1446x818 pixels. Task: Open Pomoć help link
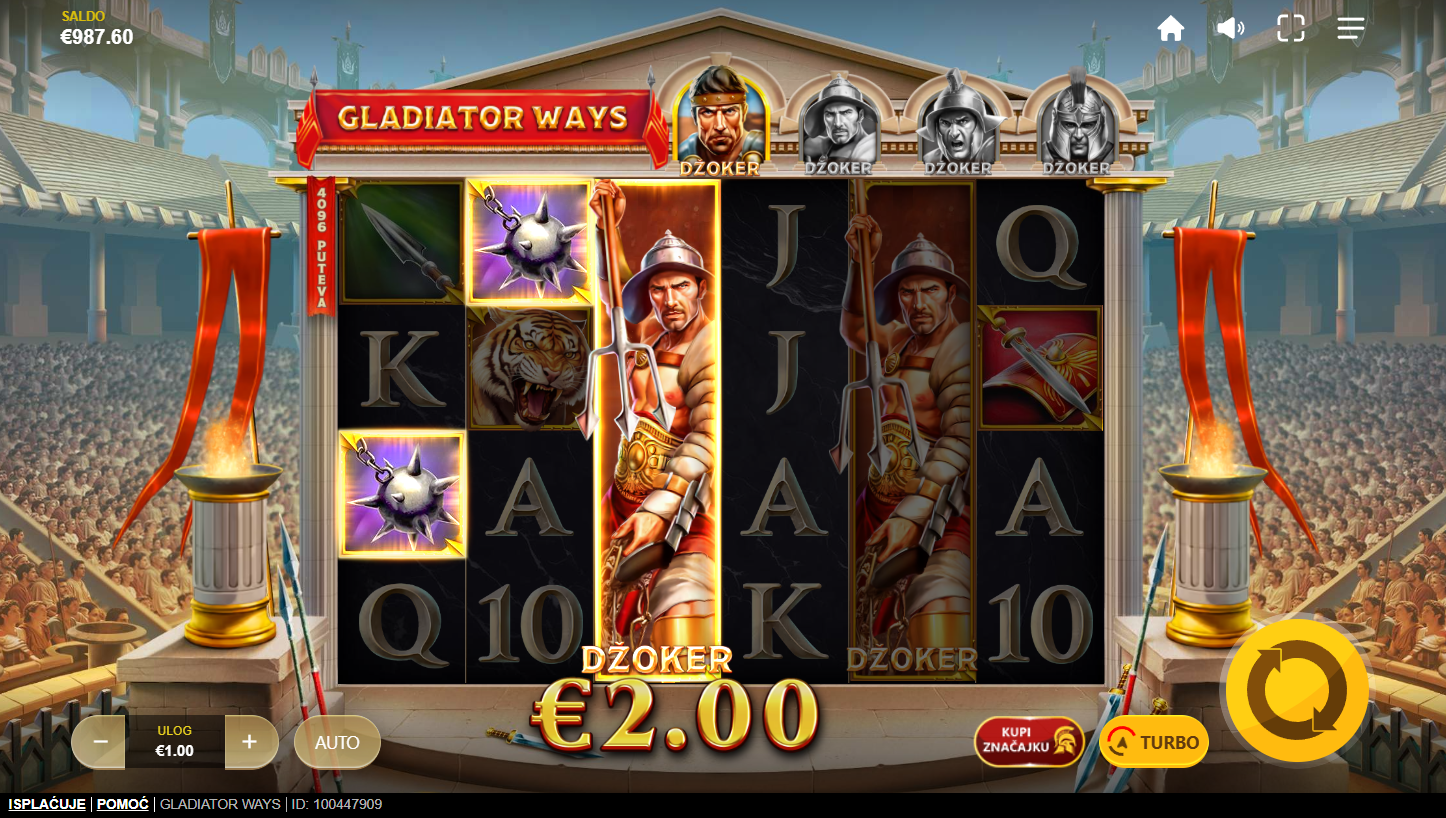(x=123, y=804)
